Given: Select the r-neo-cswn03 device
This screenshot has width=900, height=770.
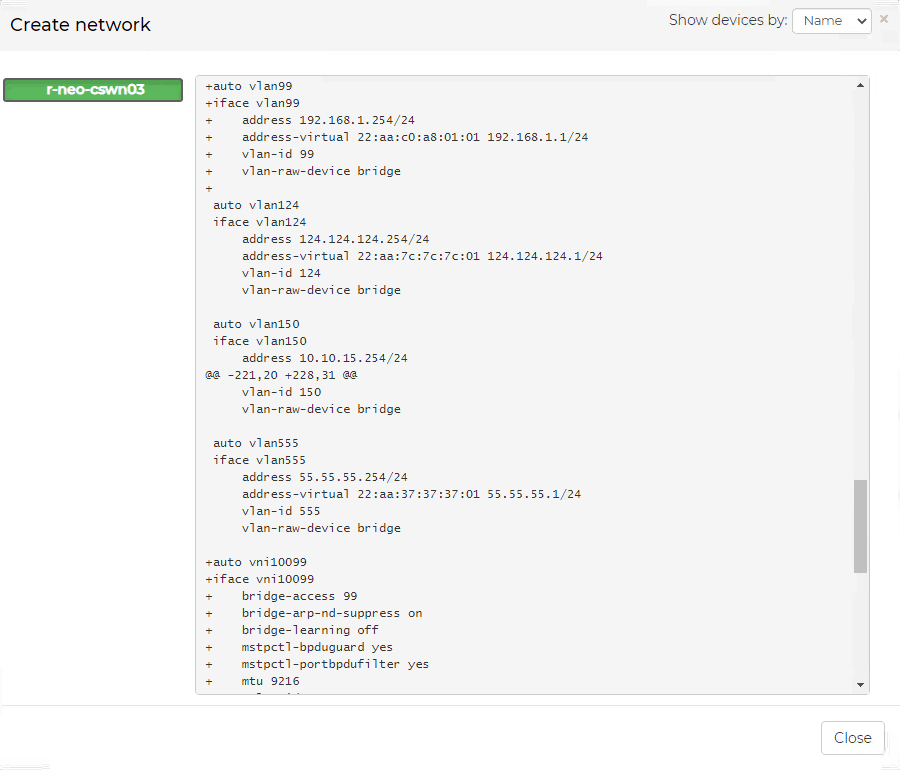Looking at the screenshot, I should click(94, 90).
